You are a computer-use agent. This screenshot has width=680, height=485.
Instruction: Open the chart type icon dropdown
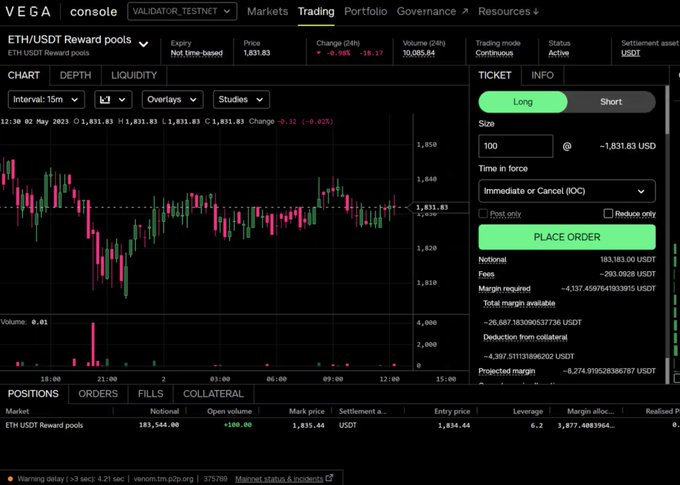pos(113,100)
